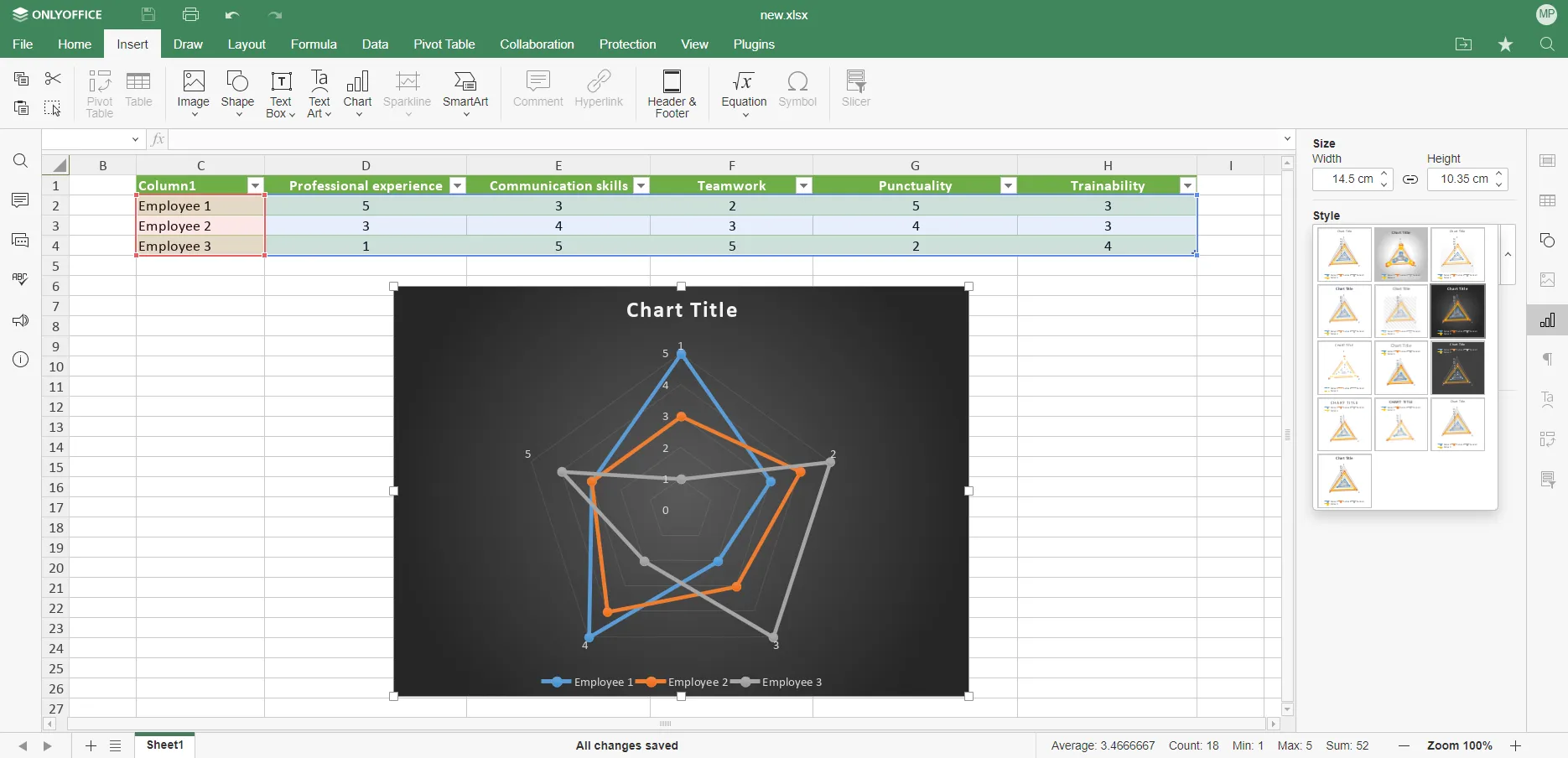Increase the chart Height value with the stepper
The image size is (1568, 758).
tap(1500, 174)
